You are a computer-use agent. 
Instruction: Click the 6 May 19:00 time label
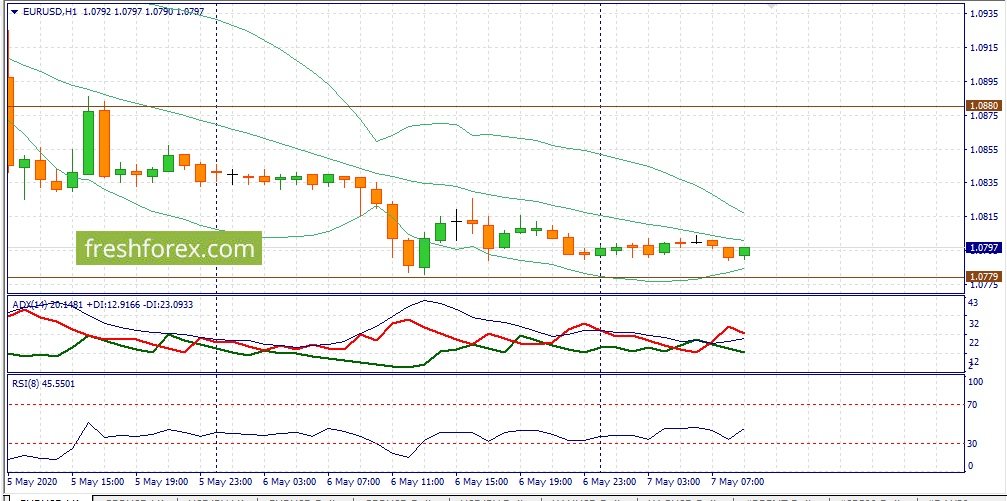[546, 481]
